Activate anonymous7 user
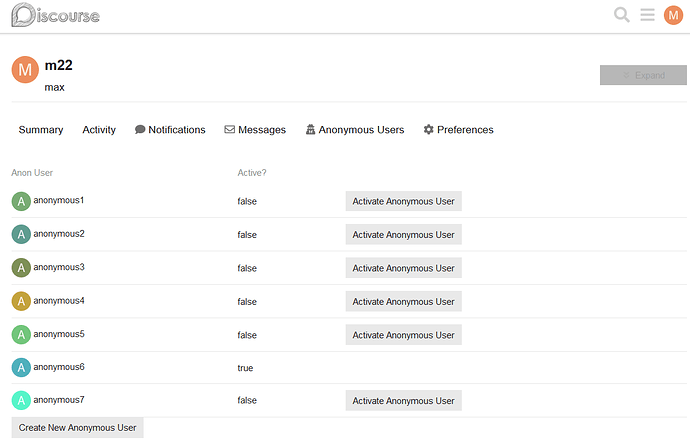The height and width of the screenshot is (446, 690). click(x=404, y=401)
